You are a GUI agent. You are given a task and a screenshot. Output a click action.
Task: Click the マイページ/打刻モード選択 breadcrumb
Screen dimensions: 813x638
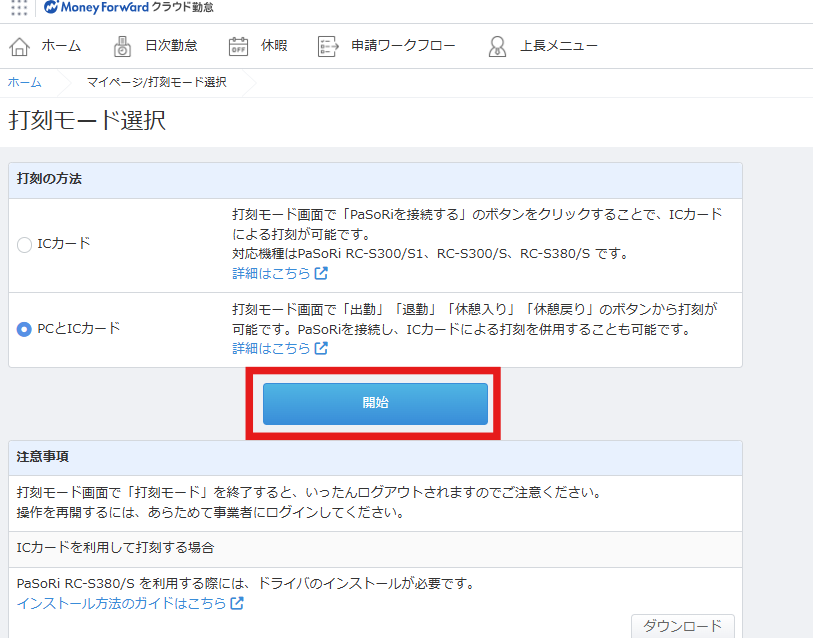[156, 82]
